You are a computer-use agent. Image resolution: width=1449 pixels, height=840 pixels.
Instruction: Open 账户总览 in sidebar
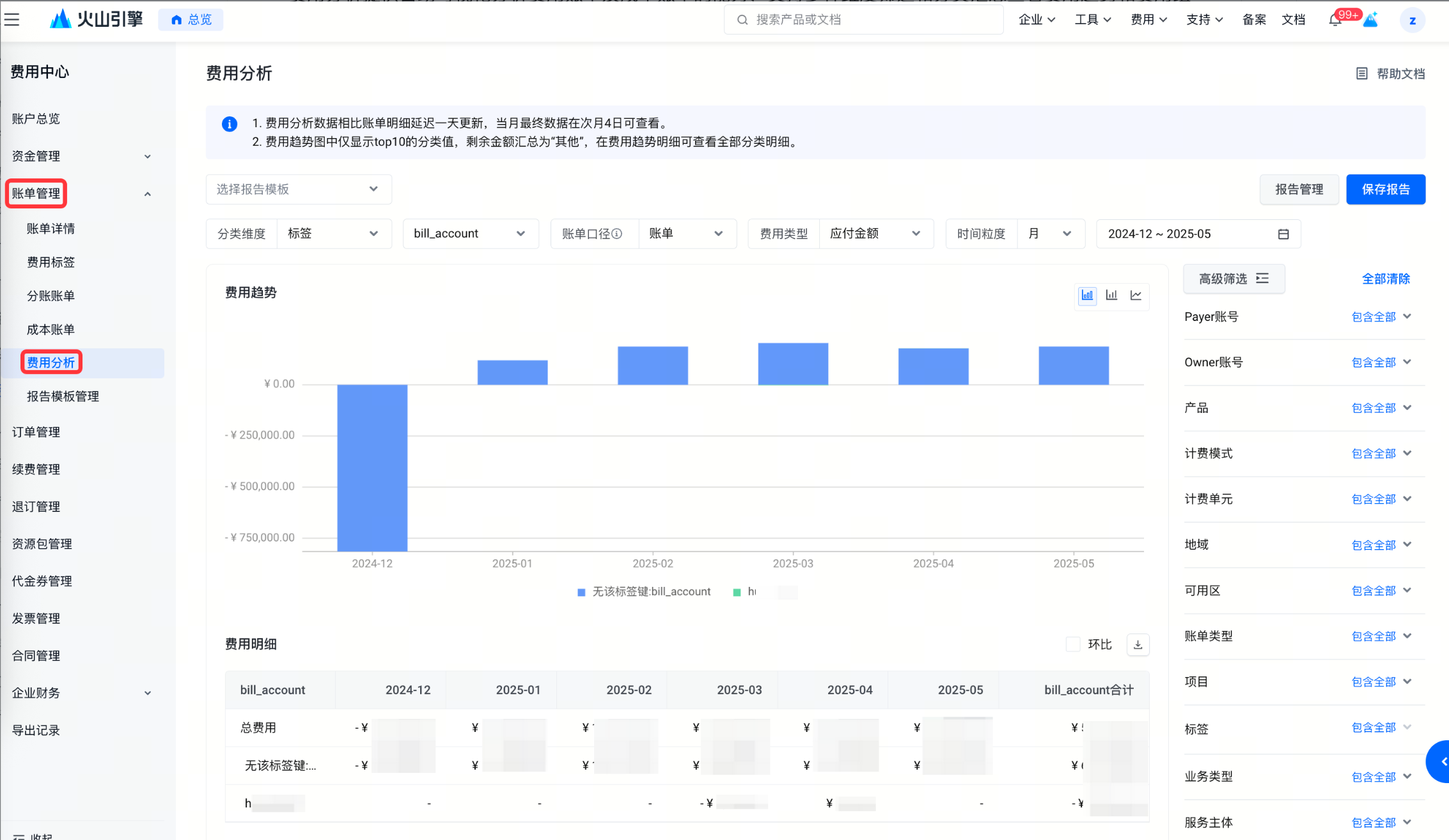coord(36,119)
